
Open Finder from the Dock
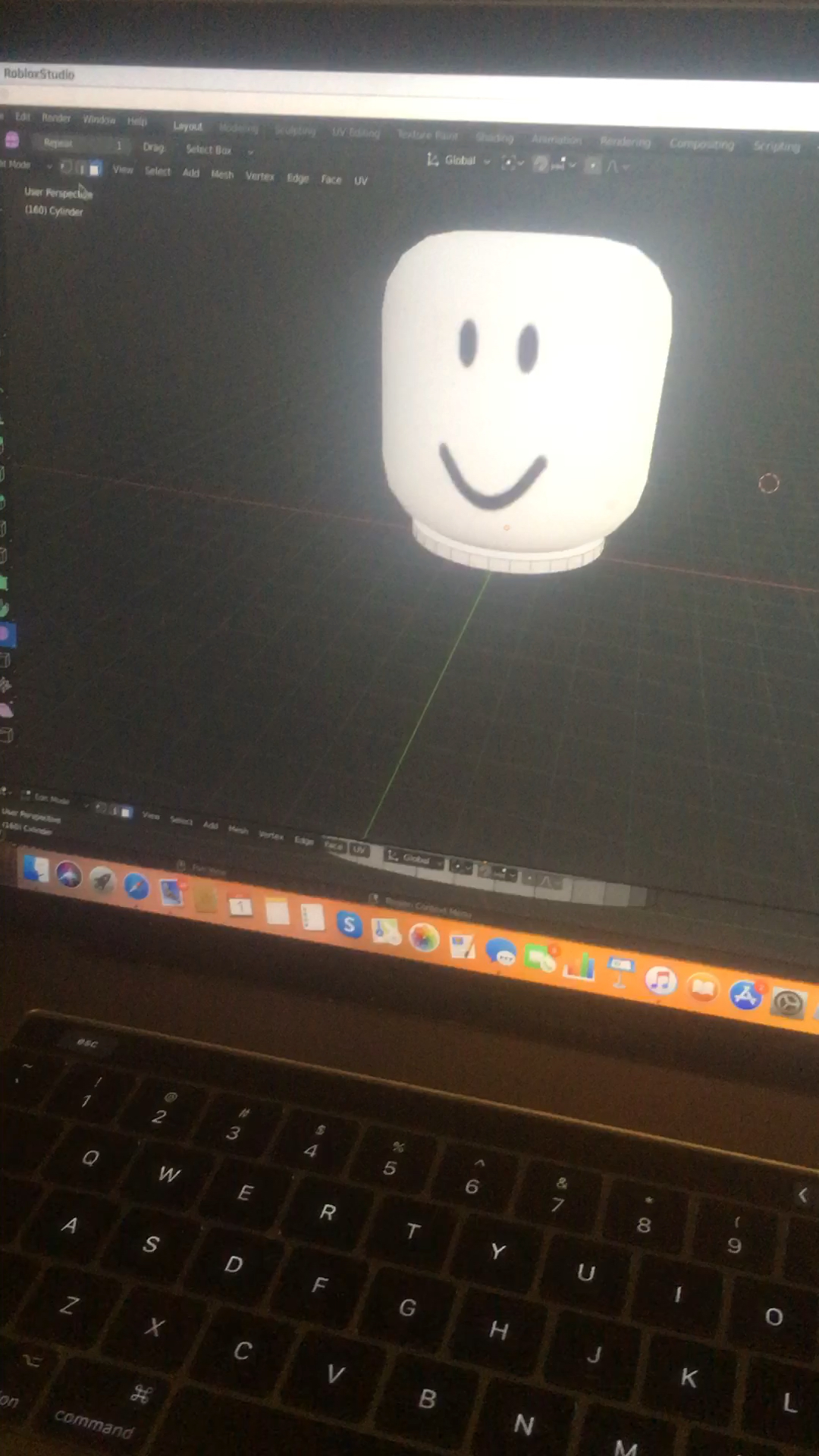[x=36, y=869]
